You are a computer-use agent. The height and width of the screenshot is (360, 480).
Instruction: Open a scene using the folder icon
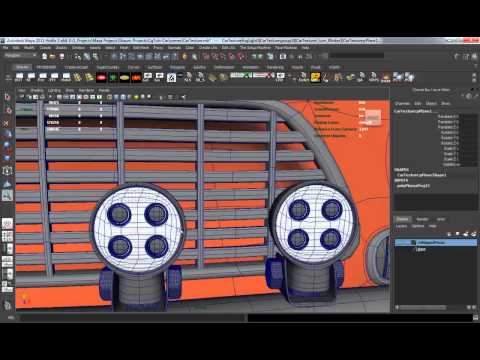pyautogui.click(x=53, y=56)
